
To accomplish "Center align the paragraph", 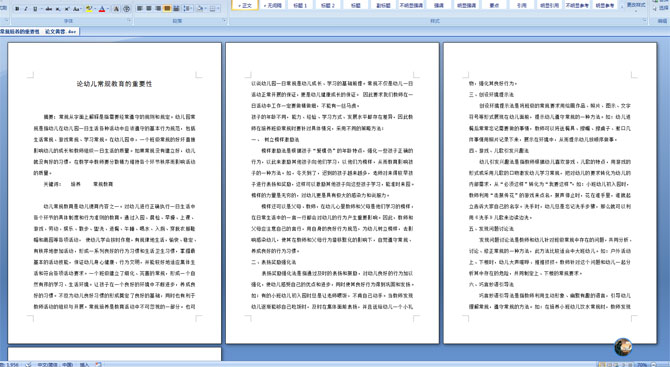I will tap(149, 9).
